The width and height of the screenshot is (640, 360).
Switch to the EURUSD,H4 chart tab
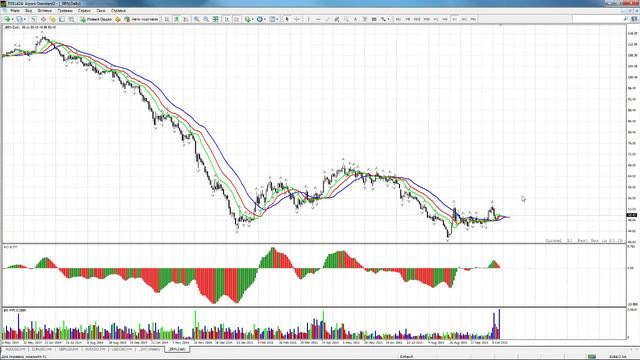pyautogui.click(x=41, y=349)
